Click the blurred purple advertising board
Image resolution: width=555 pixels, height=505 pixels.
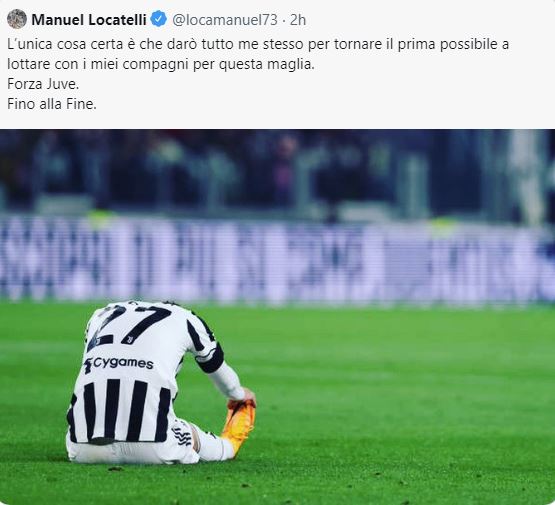coord(278,258)
